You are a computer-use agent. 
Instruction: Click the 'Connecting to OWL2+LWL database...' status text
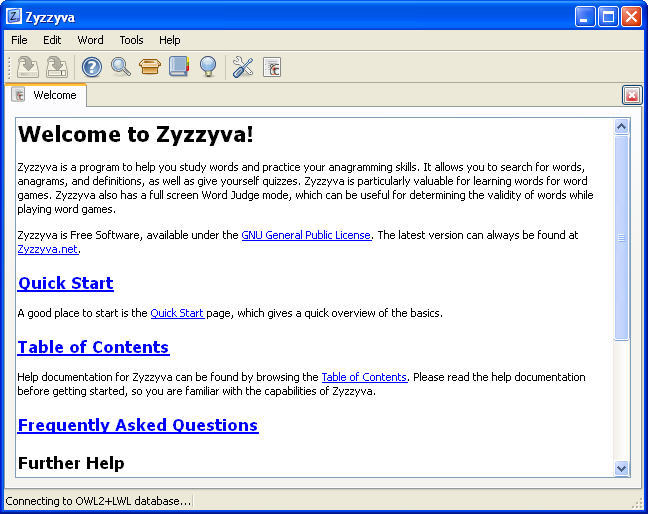click(x=98, y=501)
